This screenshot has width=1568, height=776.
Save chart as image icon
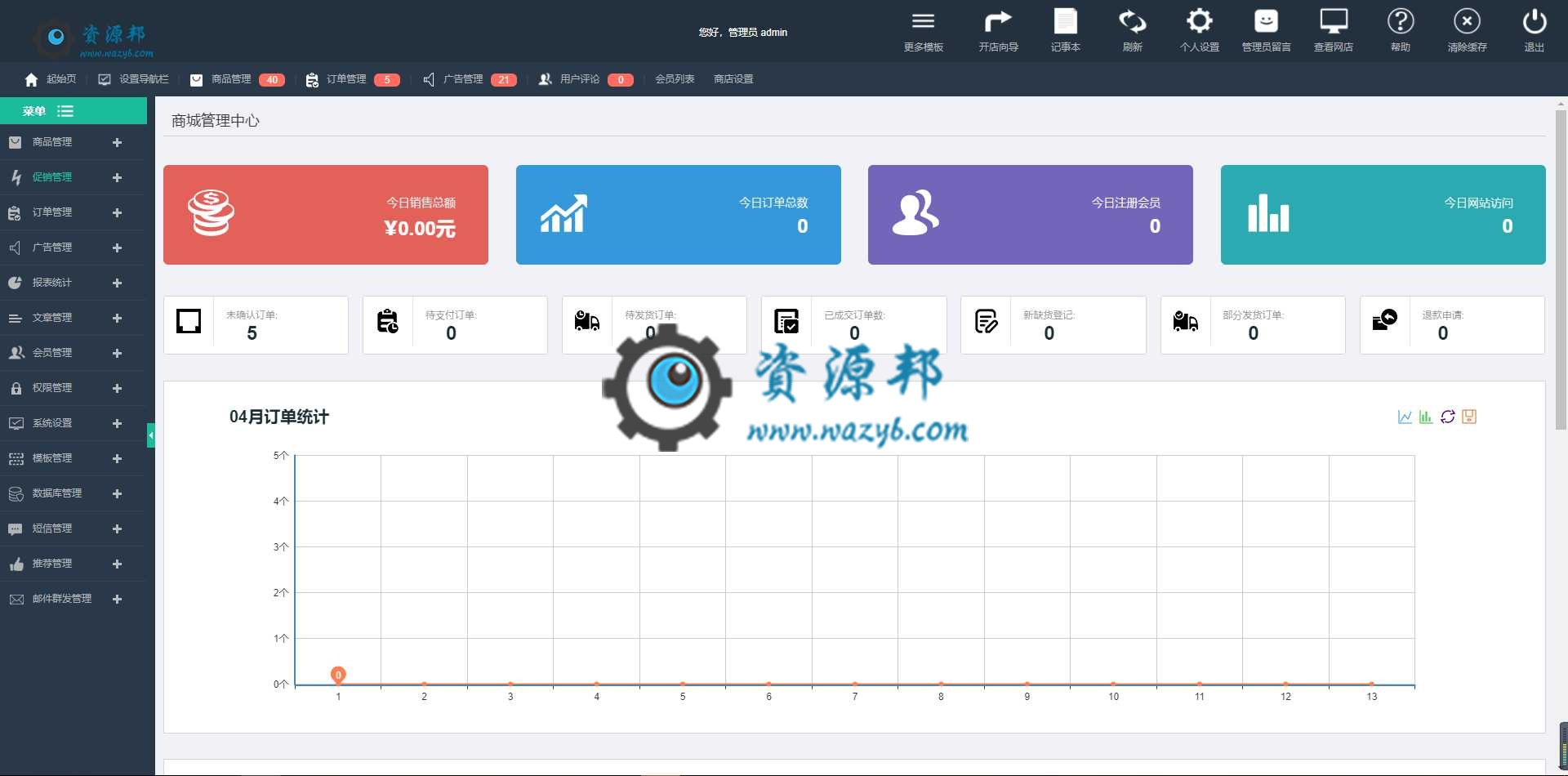tap(1468, 417)
